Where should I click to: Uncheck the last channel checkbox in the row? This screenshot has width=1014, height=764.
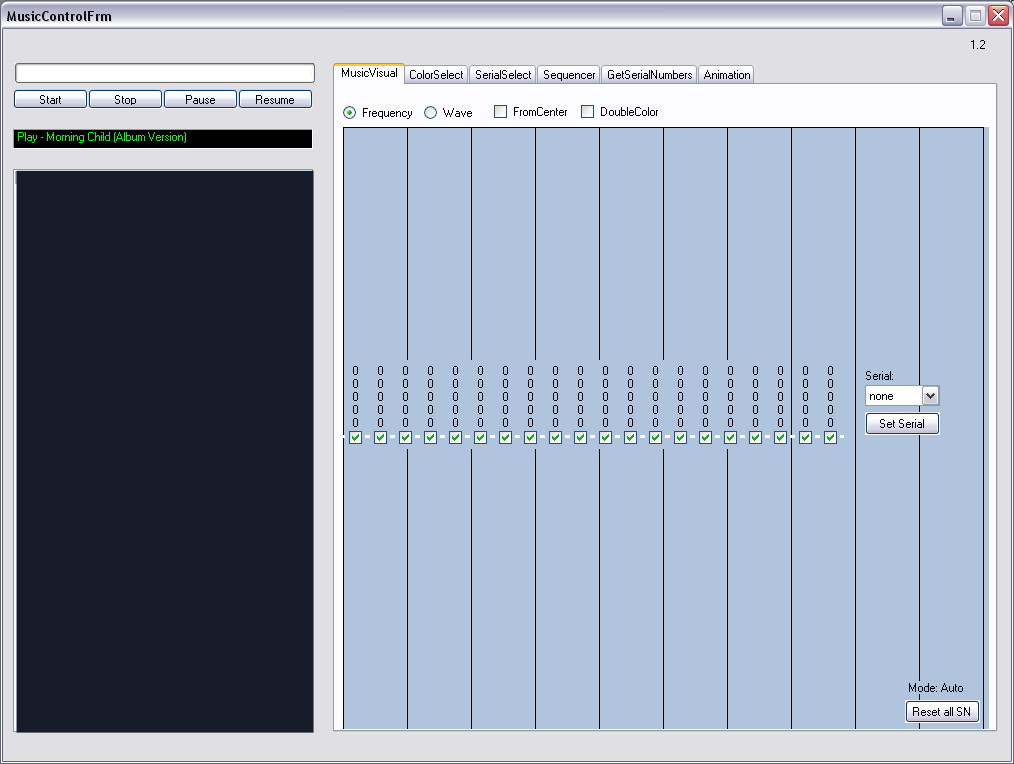click(x=830, y=437)
